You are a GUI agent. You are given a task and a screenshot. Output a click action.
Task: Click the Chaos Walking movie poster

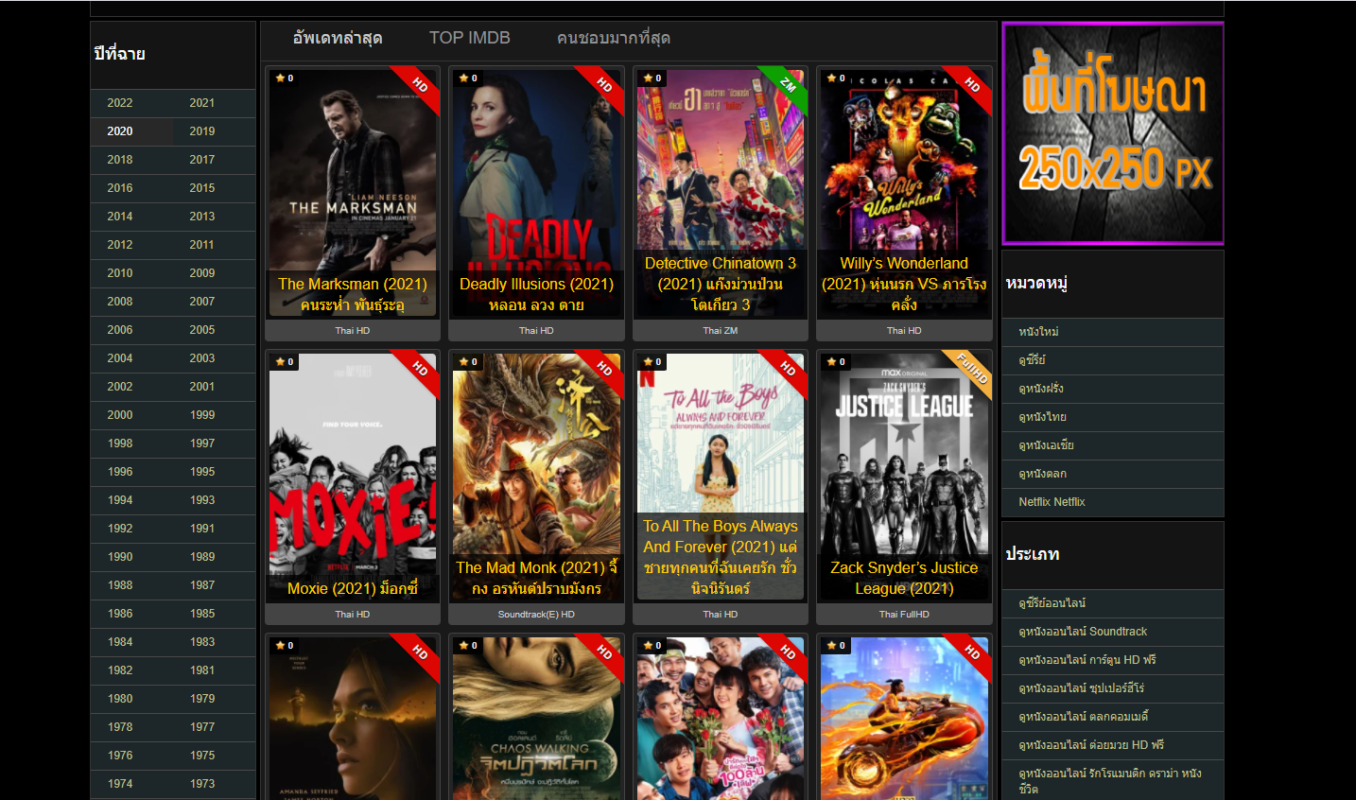coord(536,718)
